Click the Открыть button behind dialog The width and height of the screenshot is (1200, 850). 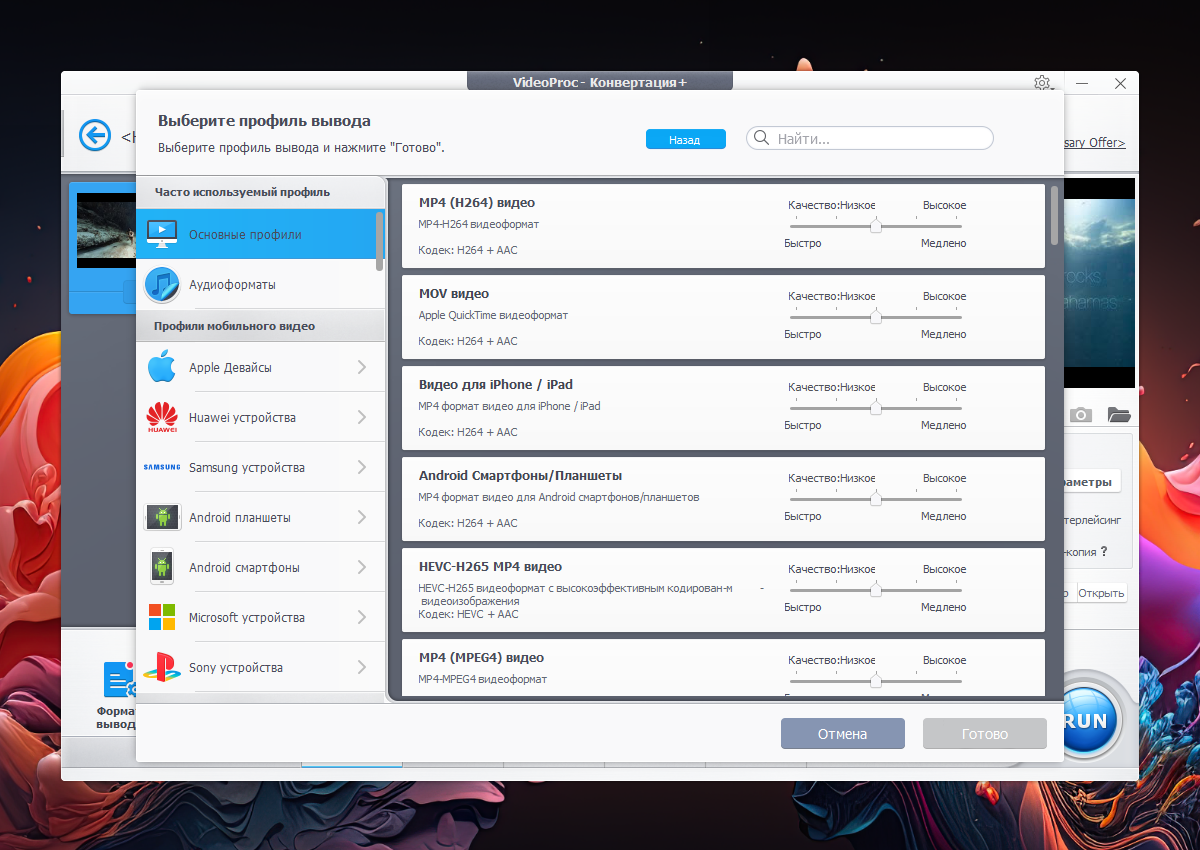[1101, 593]
